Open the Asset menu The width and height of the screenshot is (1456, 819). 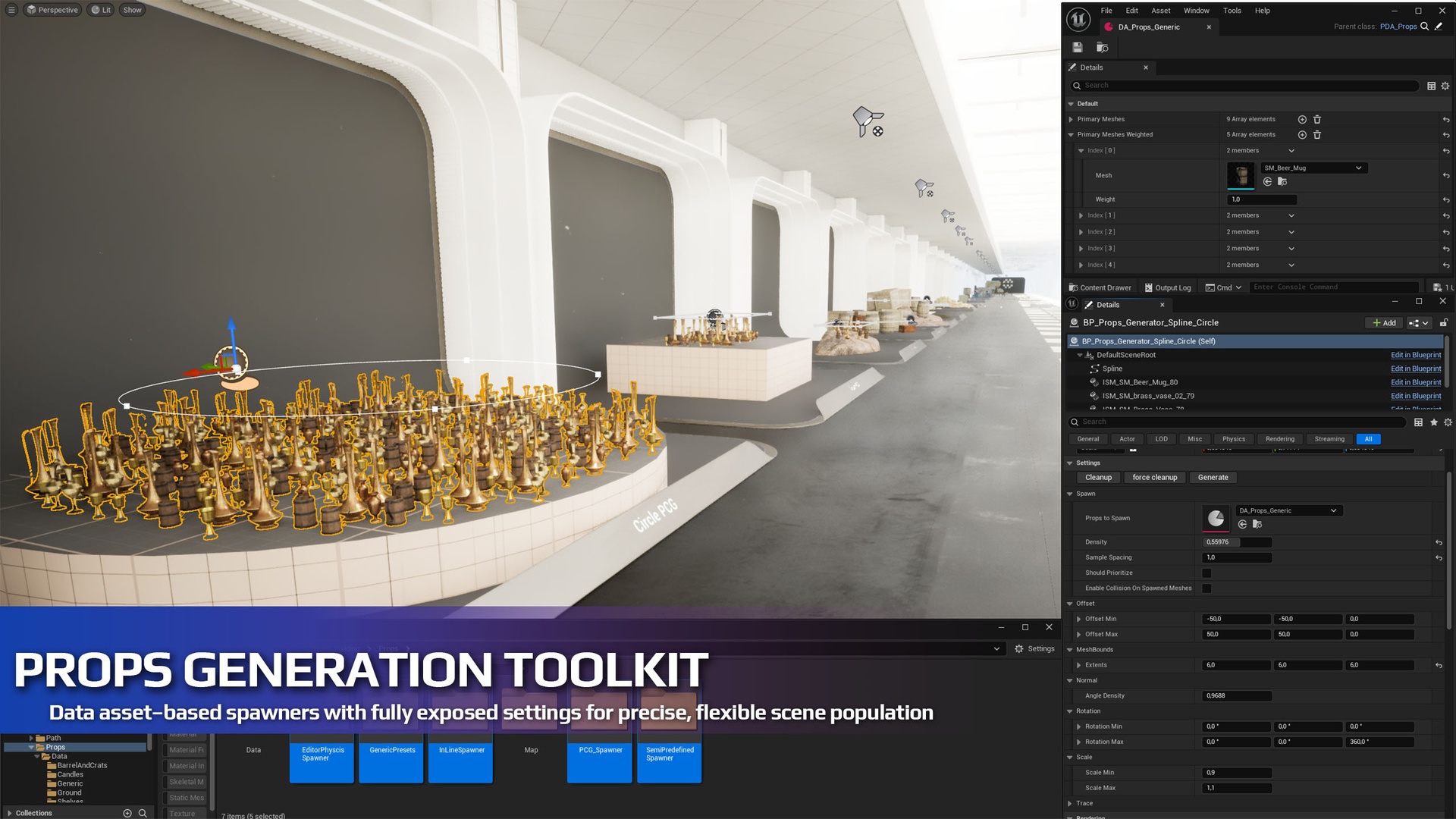1160,11
